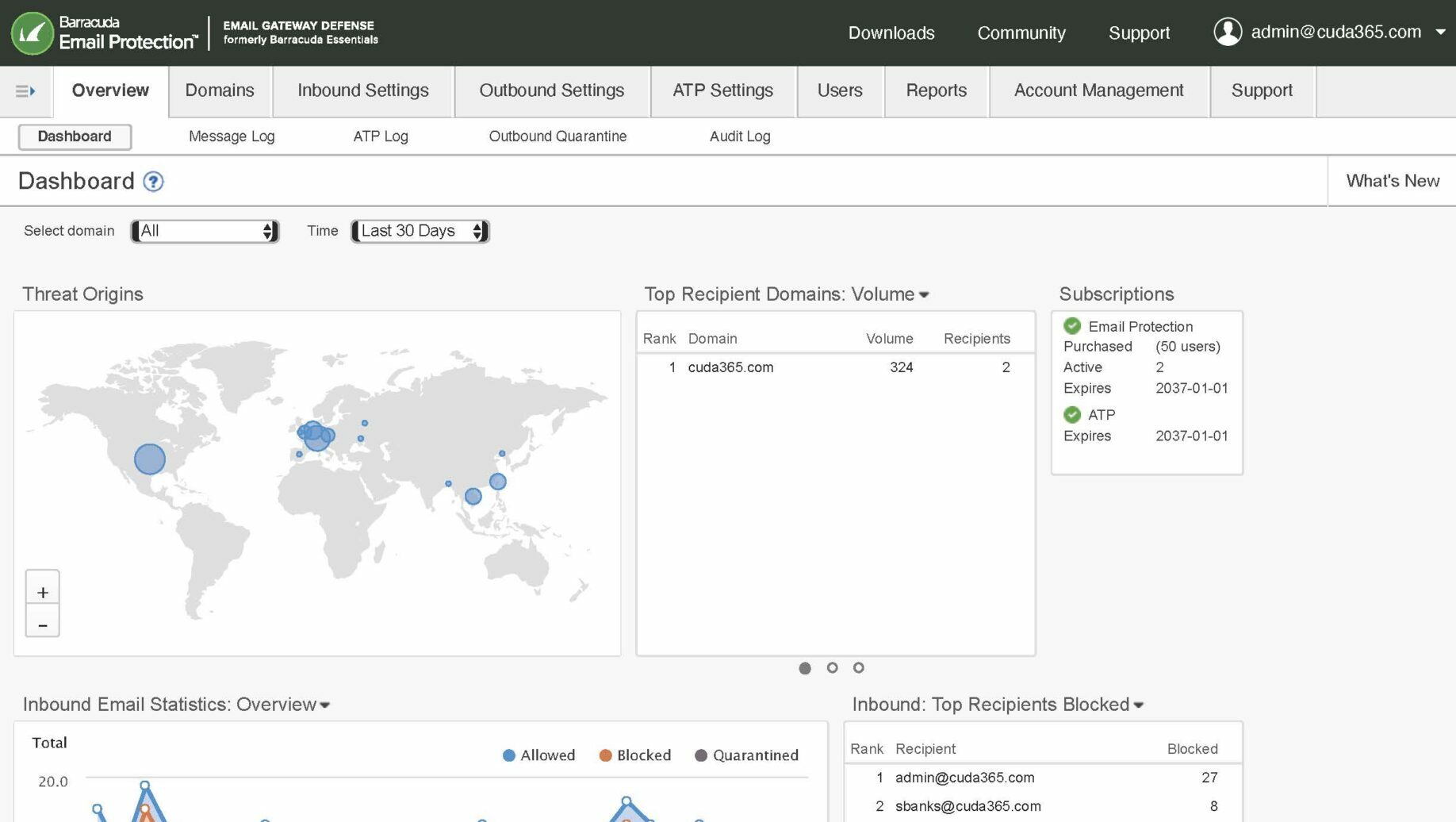The width and height of the screenshot is (1456, 822).
Task: Toggle the Allowed series in legend
Action: click(539, 755)
